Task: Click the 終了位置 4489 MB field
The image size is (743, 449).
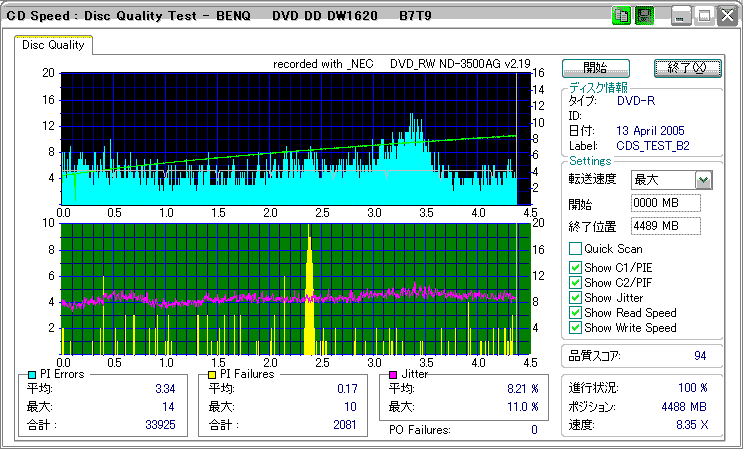Action: tap(665, 225)
